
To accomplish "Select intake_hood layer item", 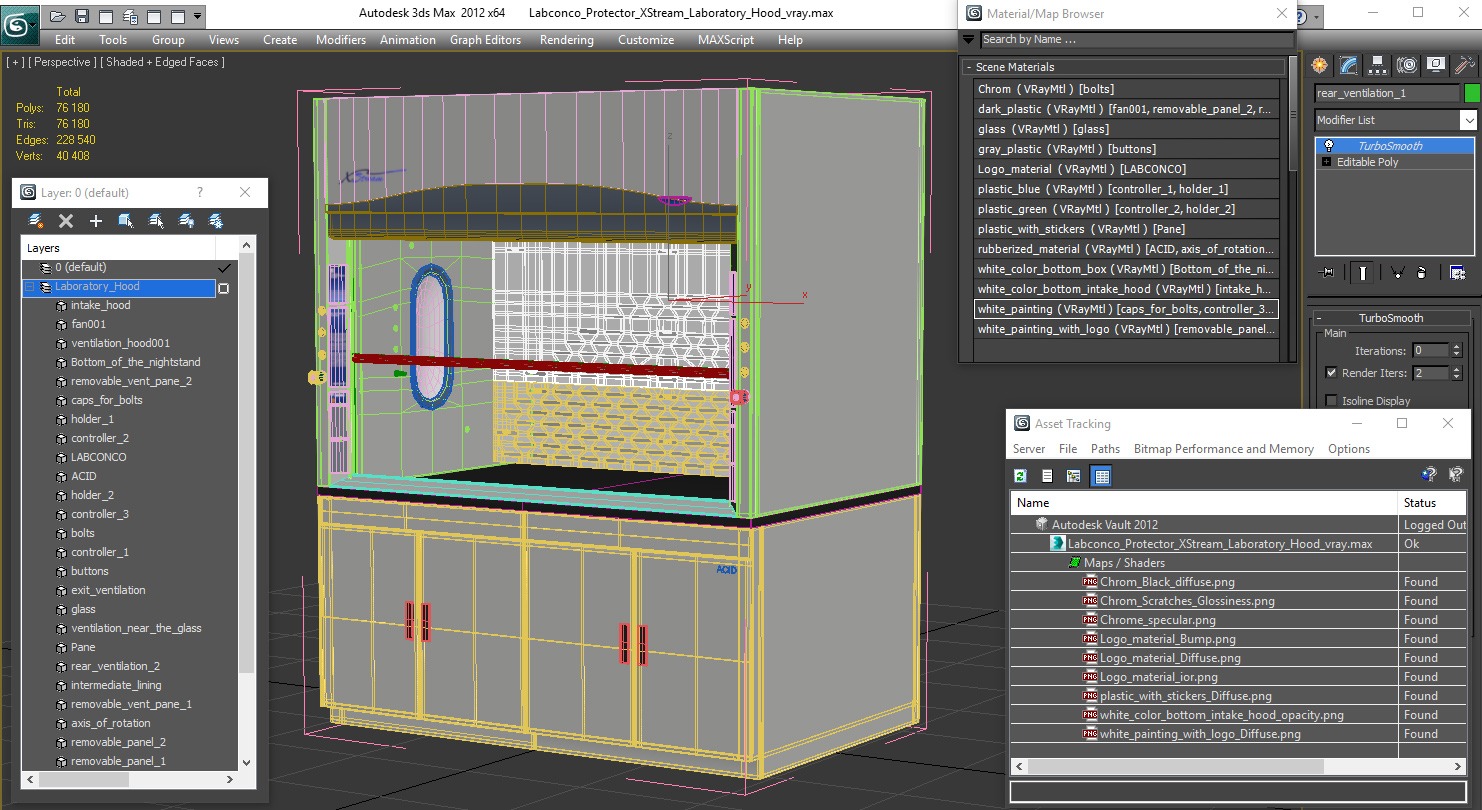I will coord(101,305).
